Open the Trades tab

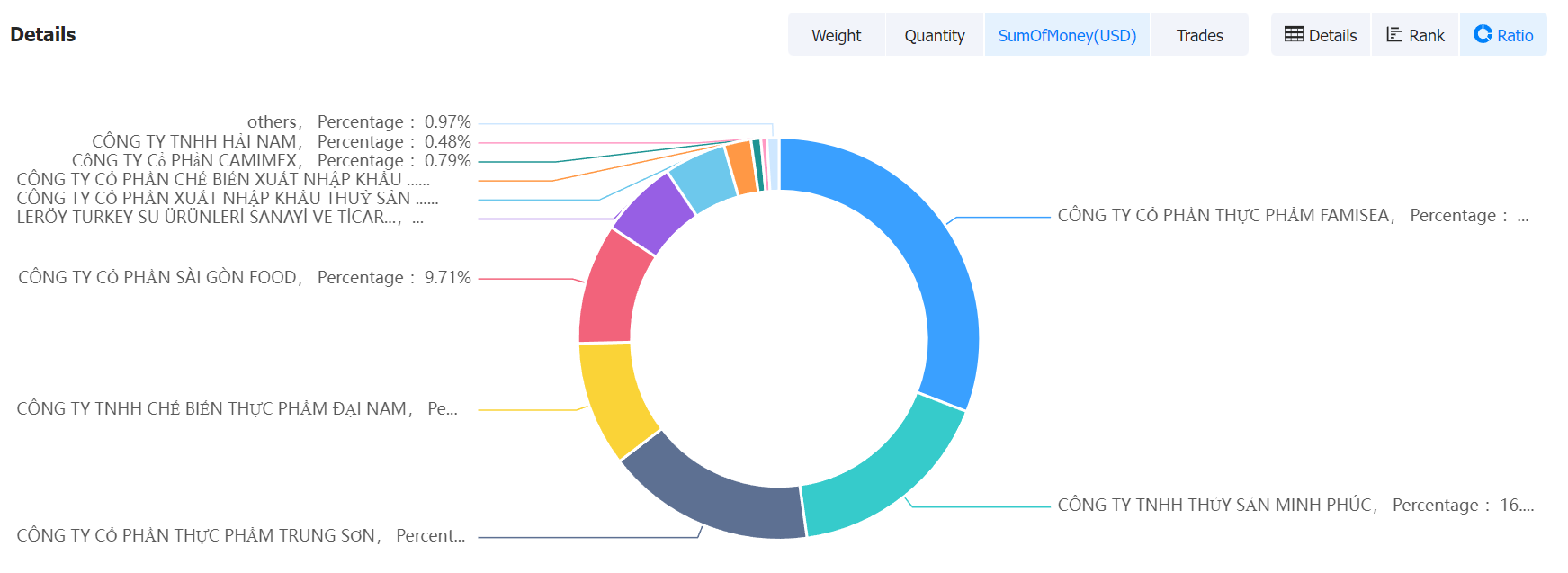point(1199,35)
